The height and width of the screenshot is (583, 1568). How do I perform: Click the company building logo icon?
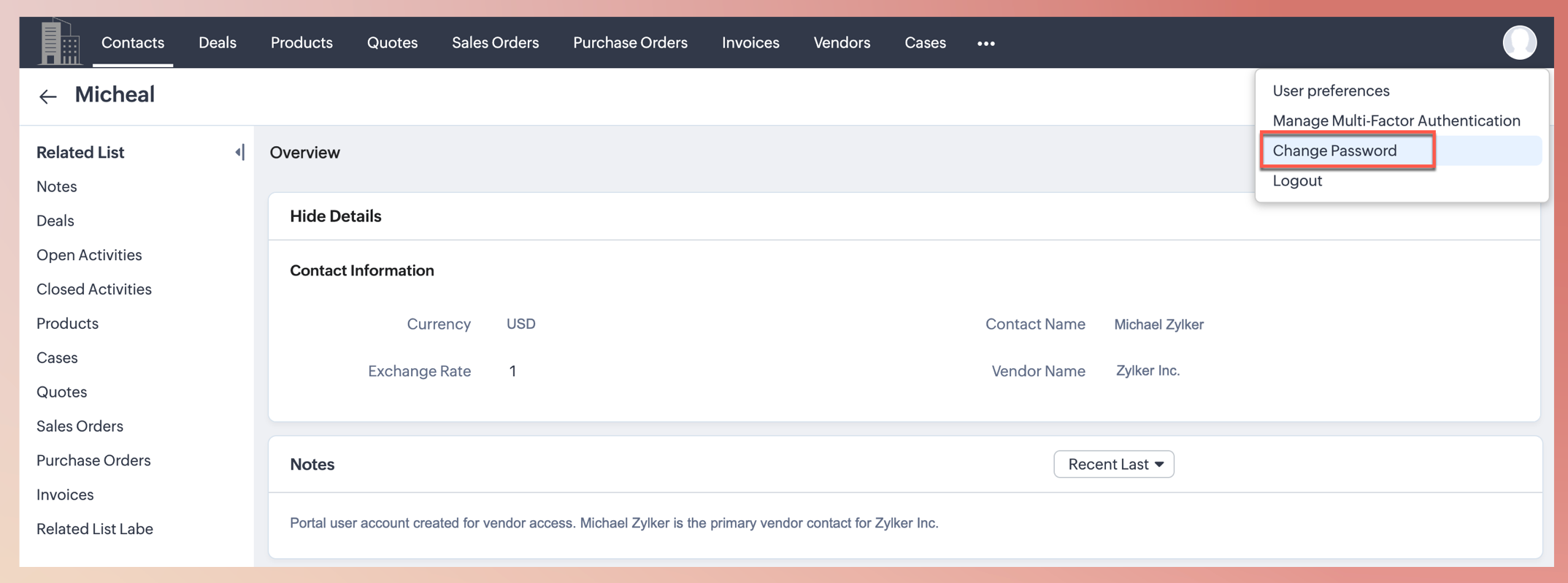coord(60,42)
